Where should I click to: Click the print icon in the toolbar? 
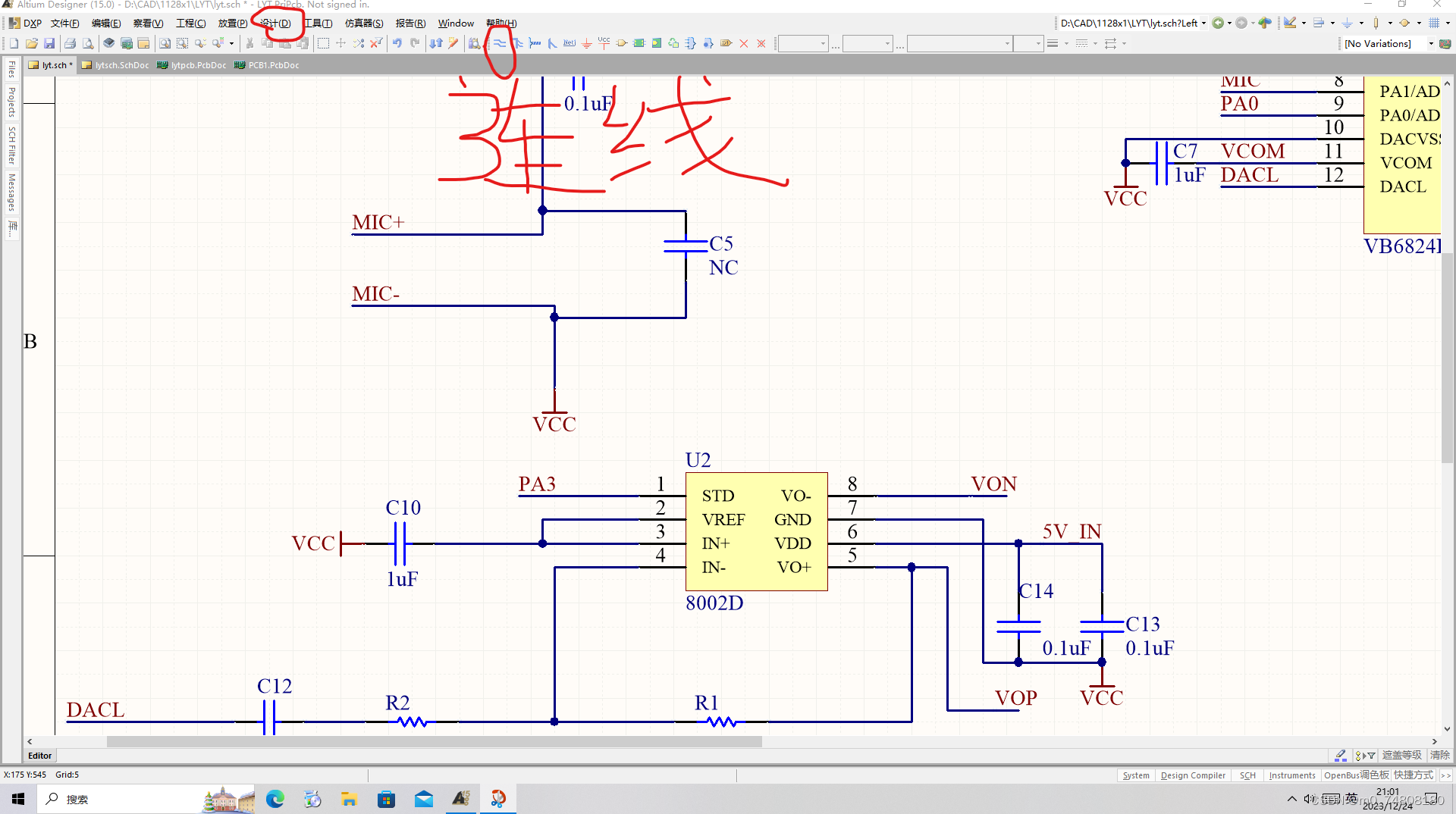[x=70, y=43]
